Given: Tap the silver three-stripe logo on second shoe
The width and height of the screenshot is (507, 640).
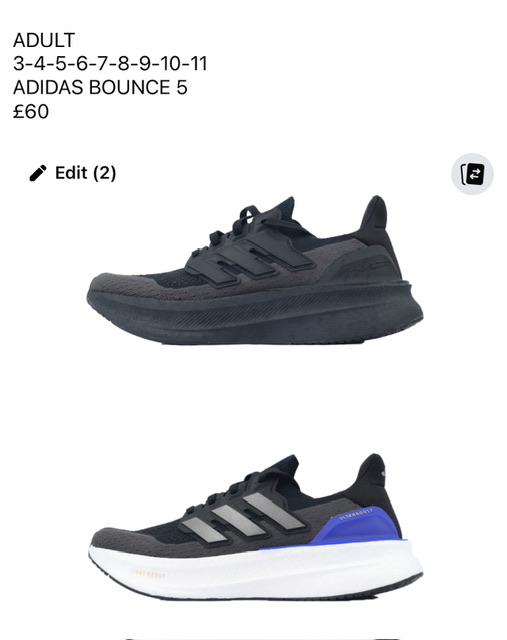Looking at the screenshot, I should coord(243,518).
